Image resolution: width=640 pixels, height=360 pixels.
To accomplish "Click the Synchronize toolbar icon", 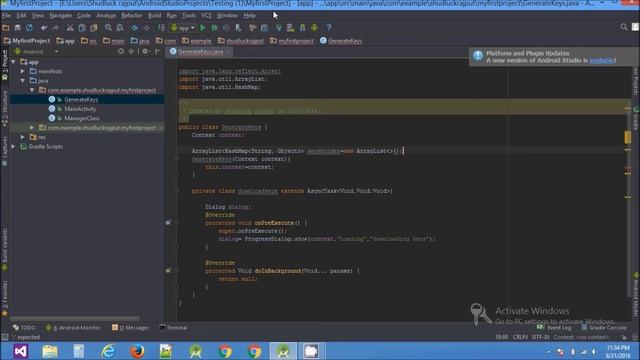I will tap(29, 28).
